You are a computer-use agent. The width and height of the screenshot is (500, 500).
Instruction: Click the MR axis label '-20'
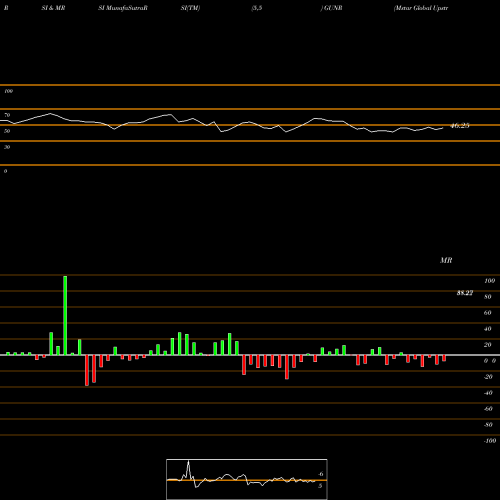[x=488, y=377]
